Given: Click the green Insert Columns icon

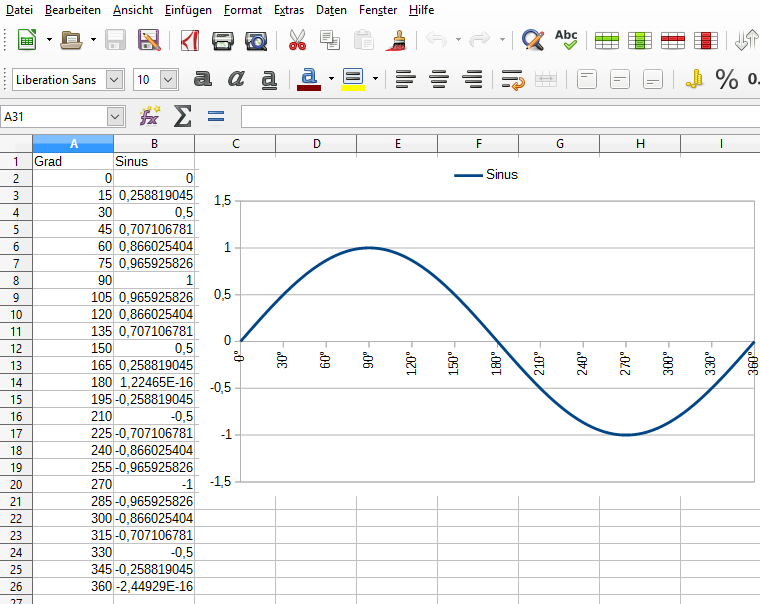Looking at the screenshot, I should (640, 41).
